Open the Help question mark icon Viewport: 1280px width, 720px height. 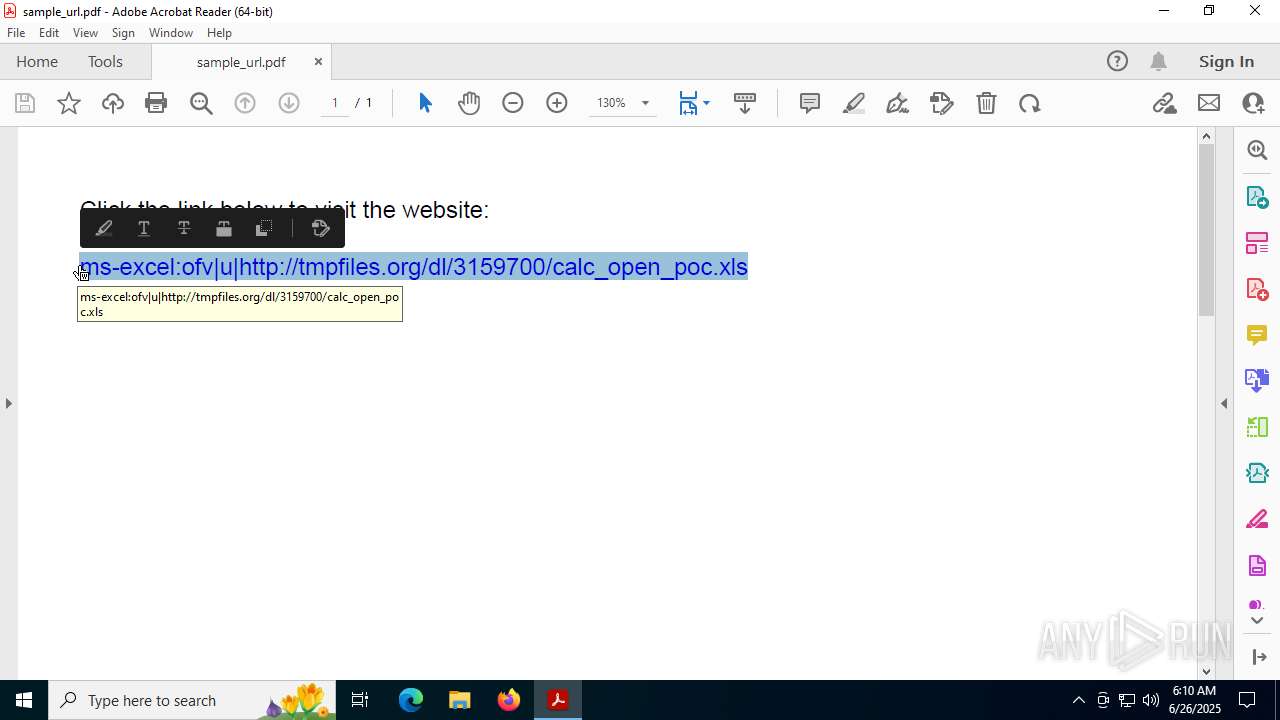[x=1117, y=61]
